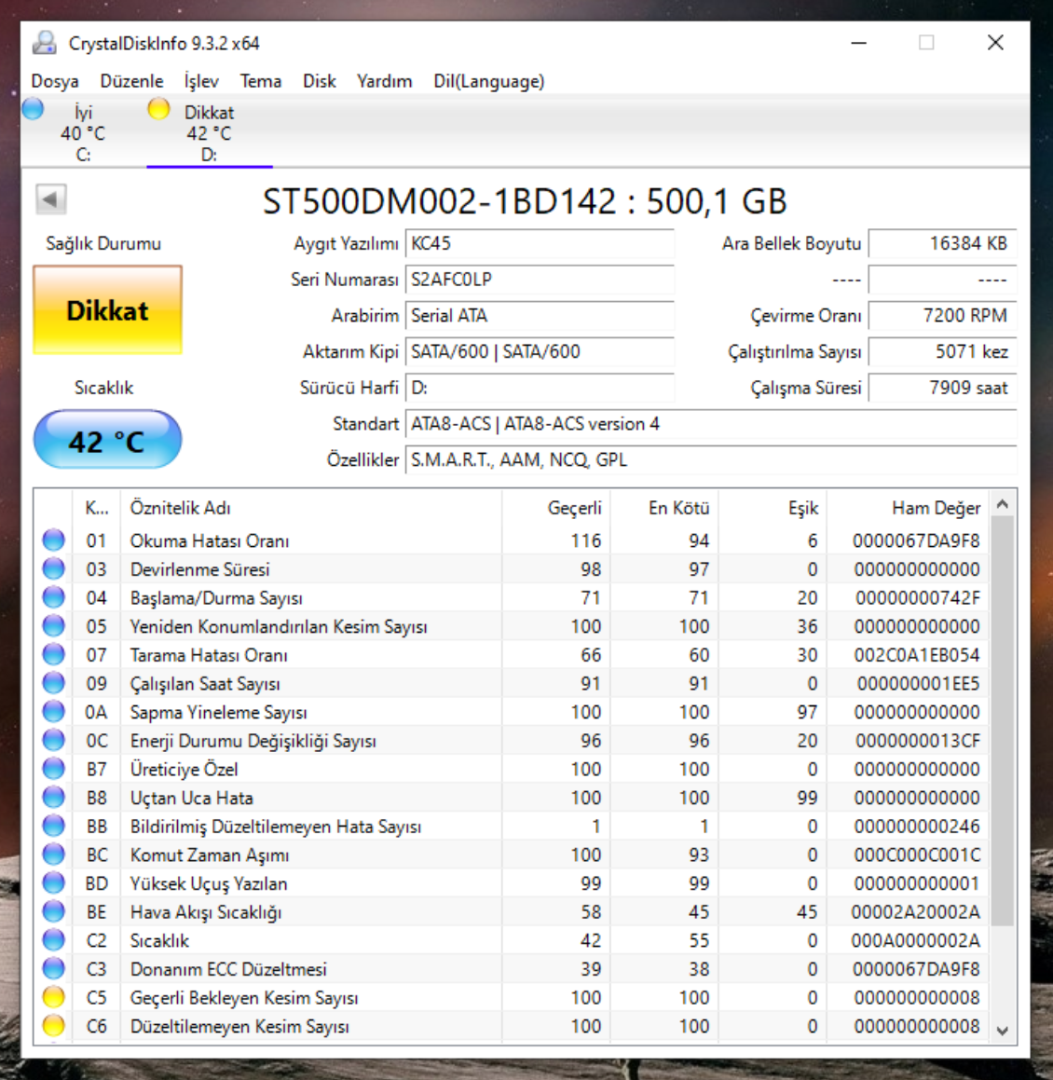Click yellow orb of Düzeltilemeyen Kesim Sayısı

(54, 1026)
